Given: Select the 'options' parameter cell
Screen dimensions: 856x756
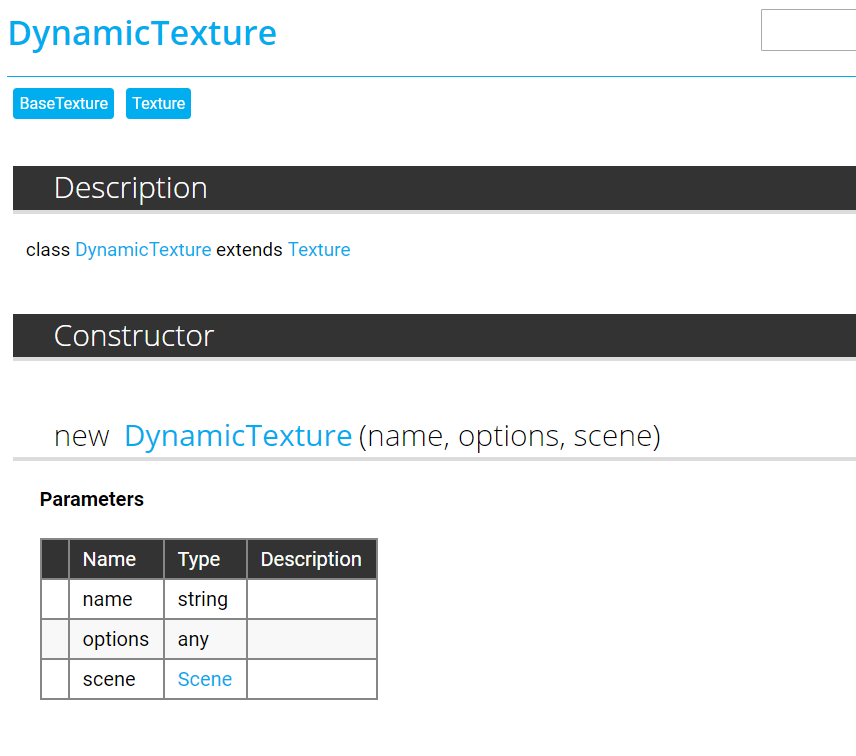Looking at the screenshot, I should pyautogui.click(x=116, y=640).
